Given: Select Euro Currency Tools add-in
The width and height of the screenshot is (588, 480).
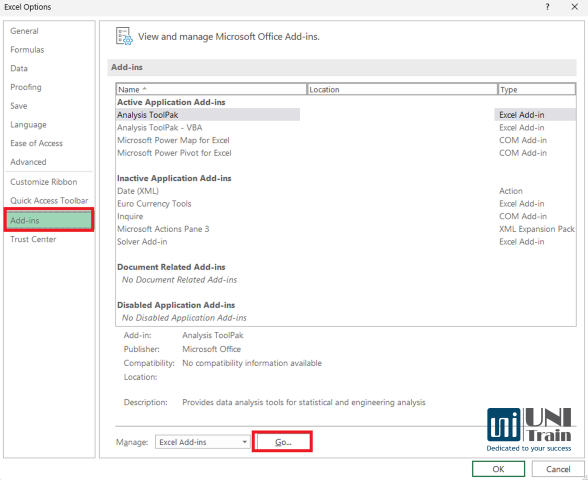Looking at the screenshot, I should click(346, 204).
